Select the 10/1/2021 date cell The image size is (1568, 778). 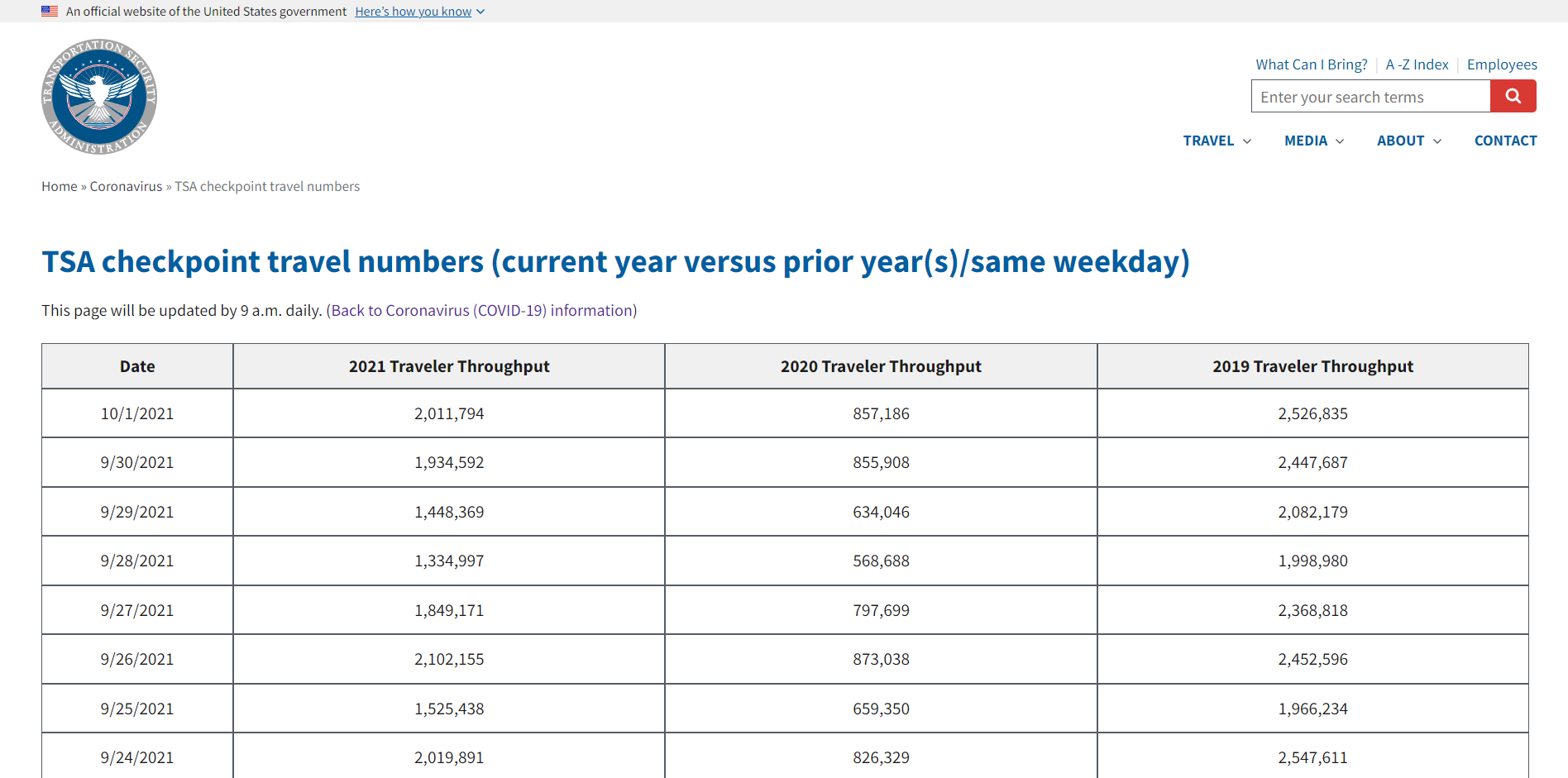point(137,413)
